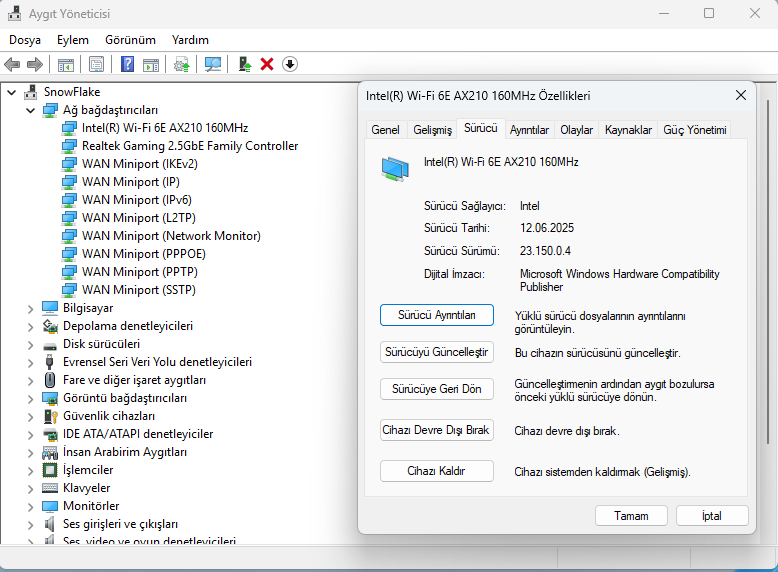This screenshot has height=572, width=778.
Task: Open the Dosya menu
Action: click(x=25, y=40)
